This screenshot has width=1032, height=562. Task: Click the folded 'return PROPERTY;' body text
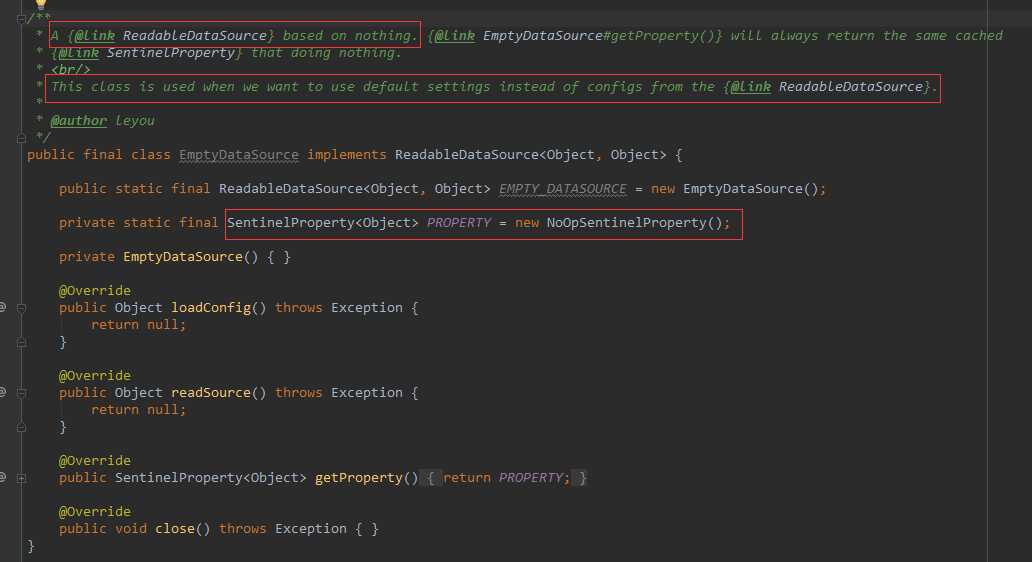click(506, 477)
